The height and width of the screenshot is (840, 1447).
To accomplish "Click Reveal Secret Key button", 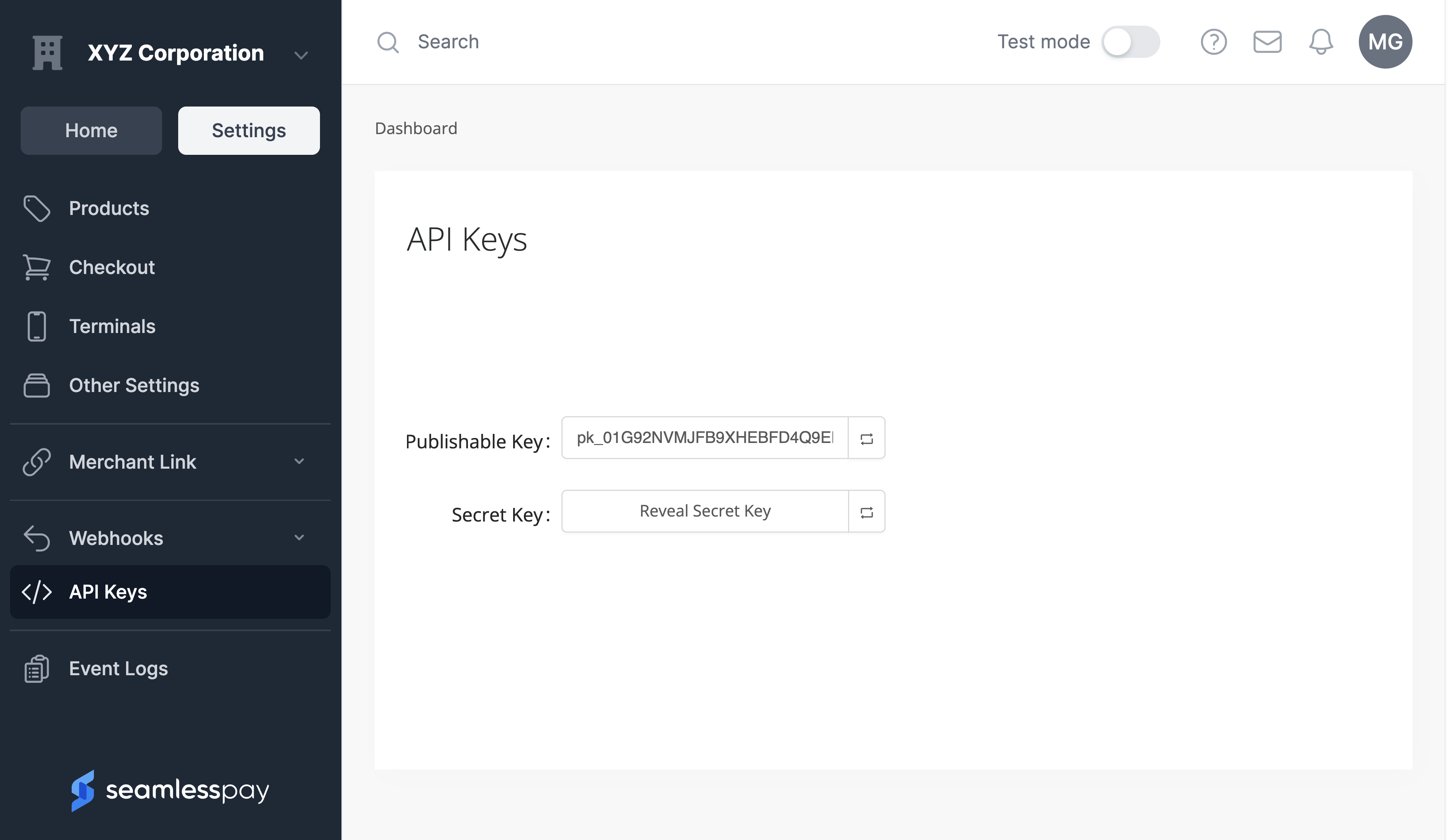I will pyautogui.click(x=705, y=512).
